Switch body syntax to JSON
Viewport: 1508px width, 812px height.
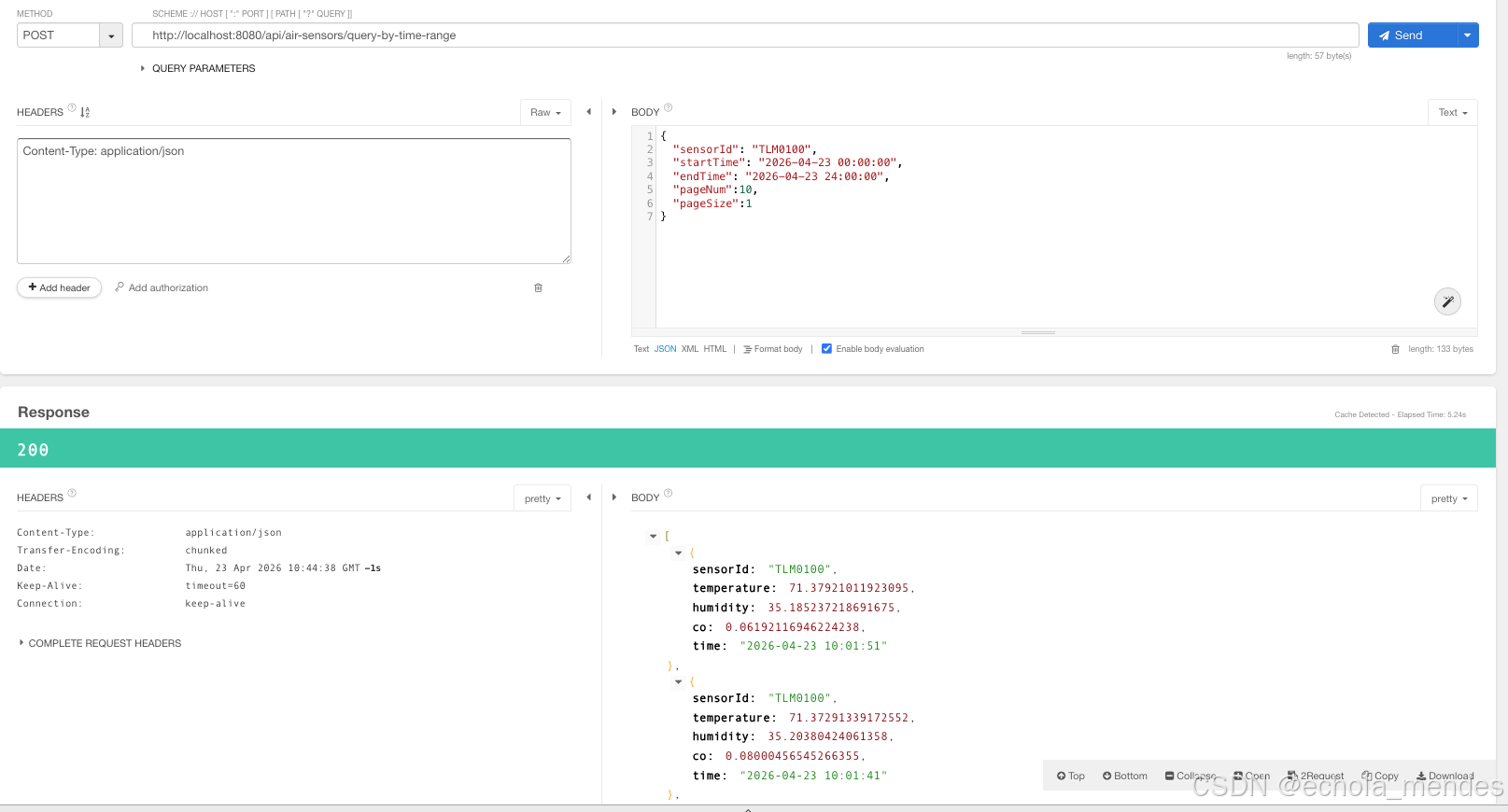[665, 349]
